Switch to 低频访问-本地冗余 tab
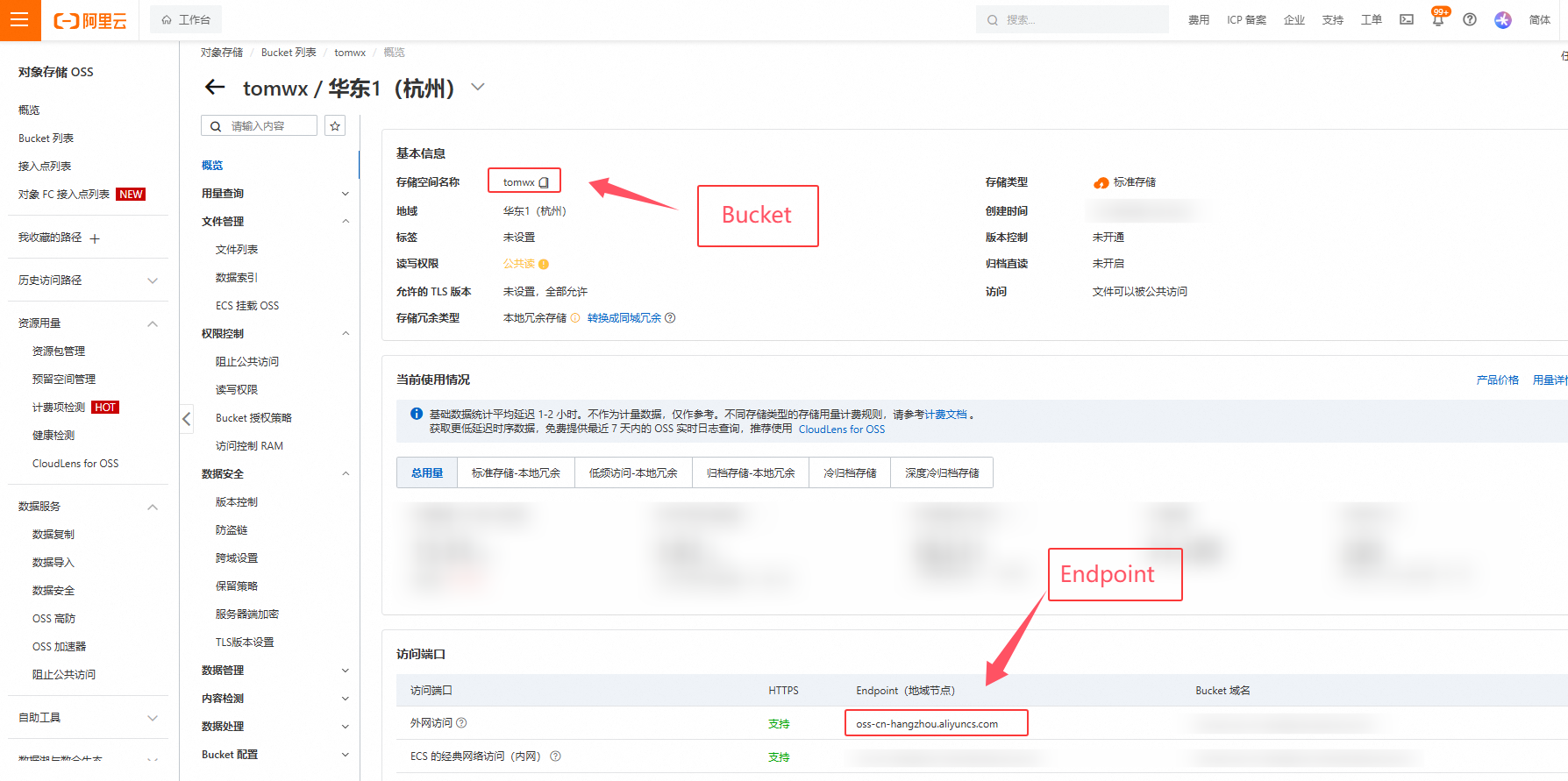The image size is (1568, 781). 633,472
